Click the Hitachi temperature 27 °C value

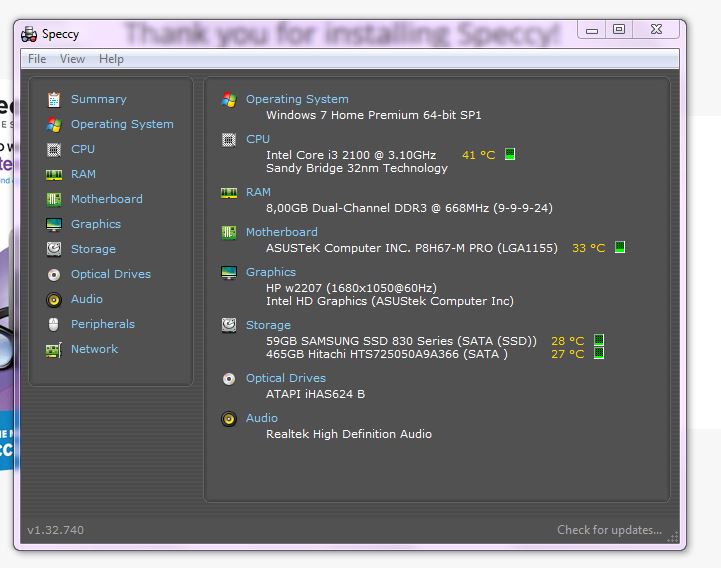point(567,354)
